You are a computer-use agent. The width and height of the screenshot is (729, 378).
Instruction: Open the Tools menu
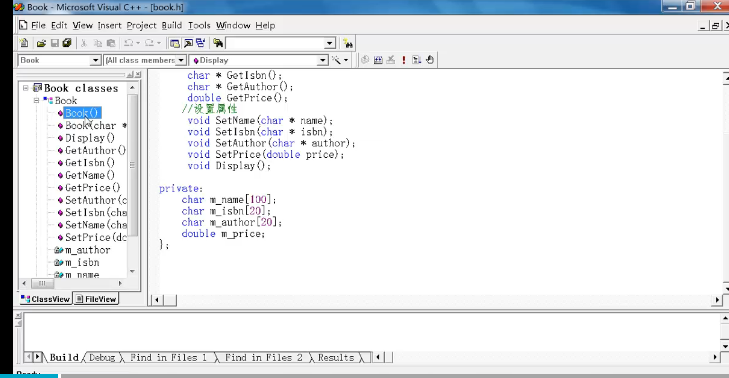coord(199,25)
